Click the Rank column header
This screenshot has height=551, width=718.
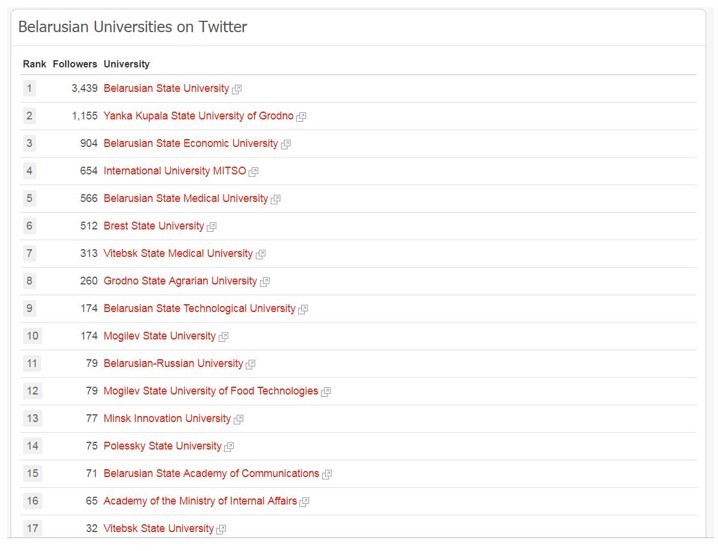(34, 64)
